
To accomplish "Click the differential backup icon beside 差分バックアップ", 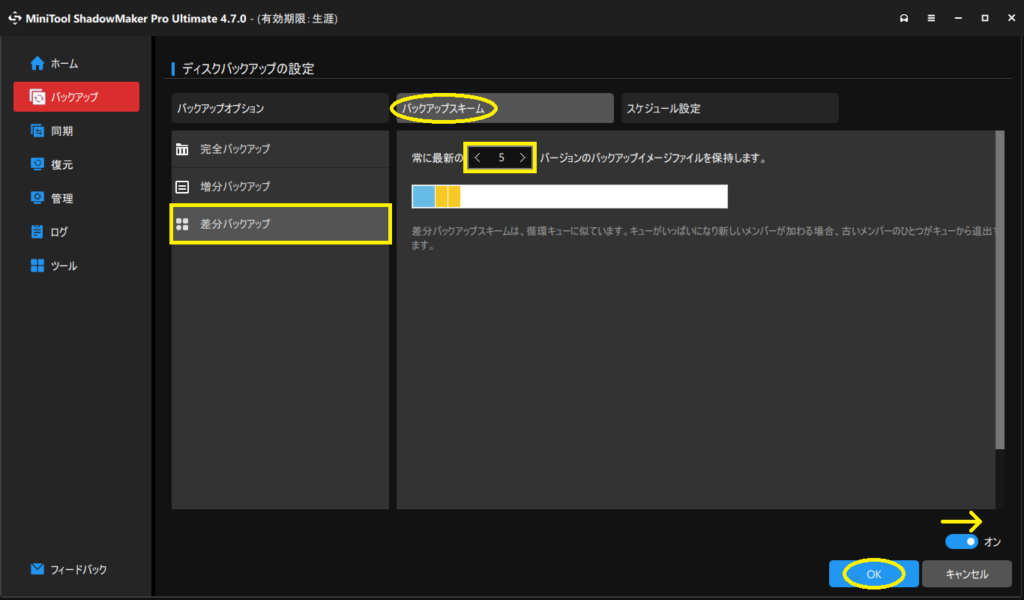I will tap(182, 224).
